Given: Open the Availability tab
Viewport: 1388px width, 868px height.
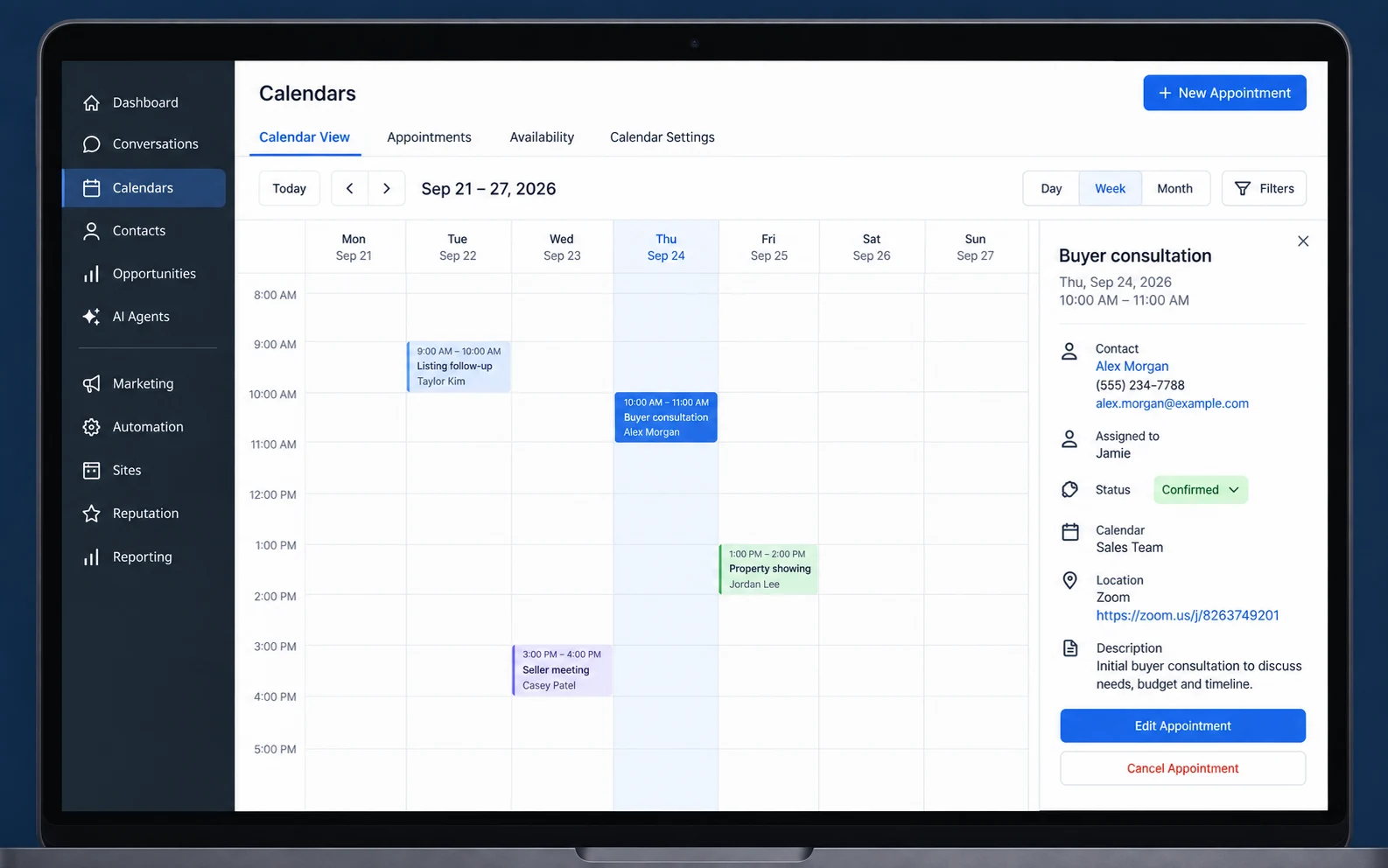Looking at the screenshot, I should tap(542, 137).
